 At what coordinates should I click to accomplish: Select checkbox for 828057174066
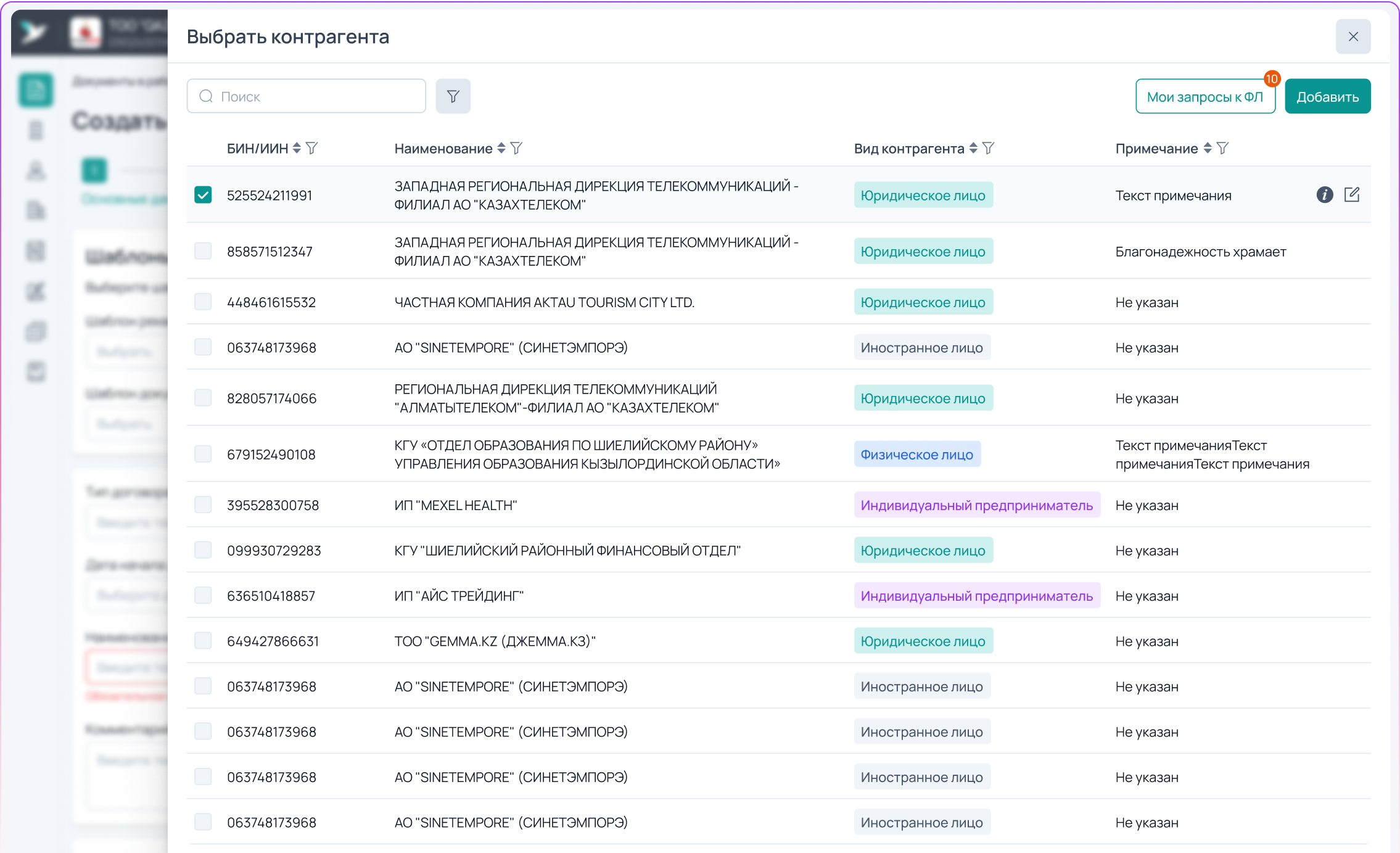pos(203,398)
